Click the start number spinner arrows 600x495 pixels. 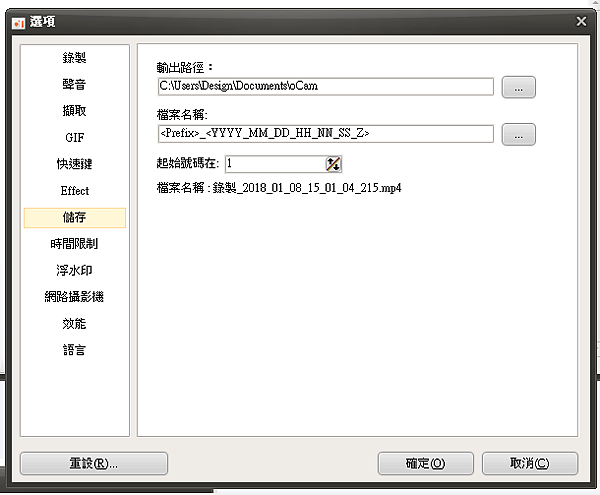click(333, 164)
